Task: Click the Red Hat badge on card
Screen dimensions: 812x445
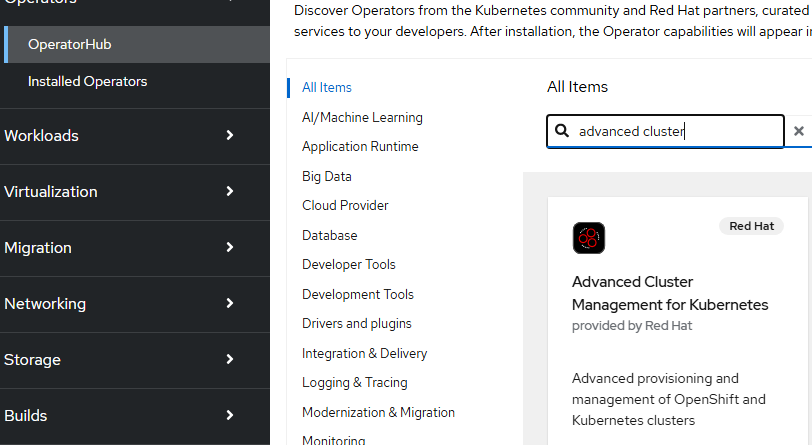Action: [x=751, y=226]
